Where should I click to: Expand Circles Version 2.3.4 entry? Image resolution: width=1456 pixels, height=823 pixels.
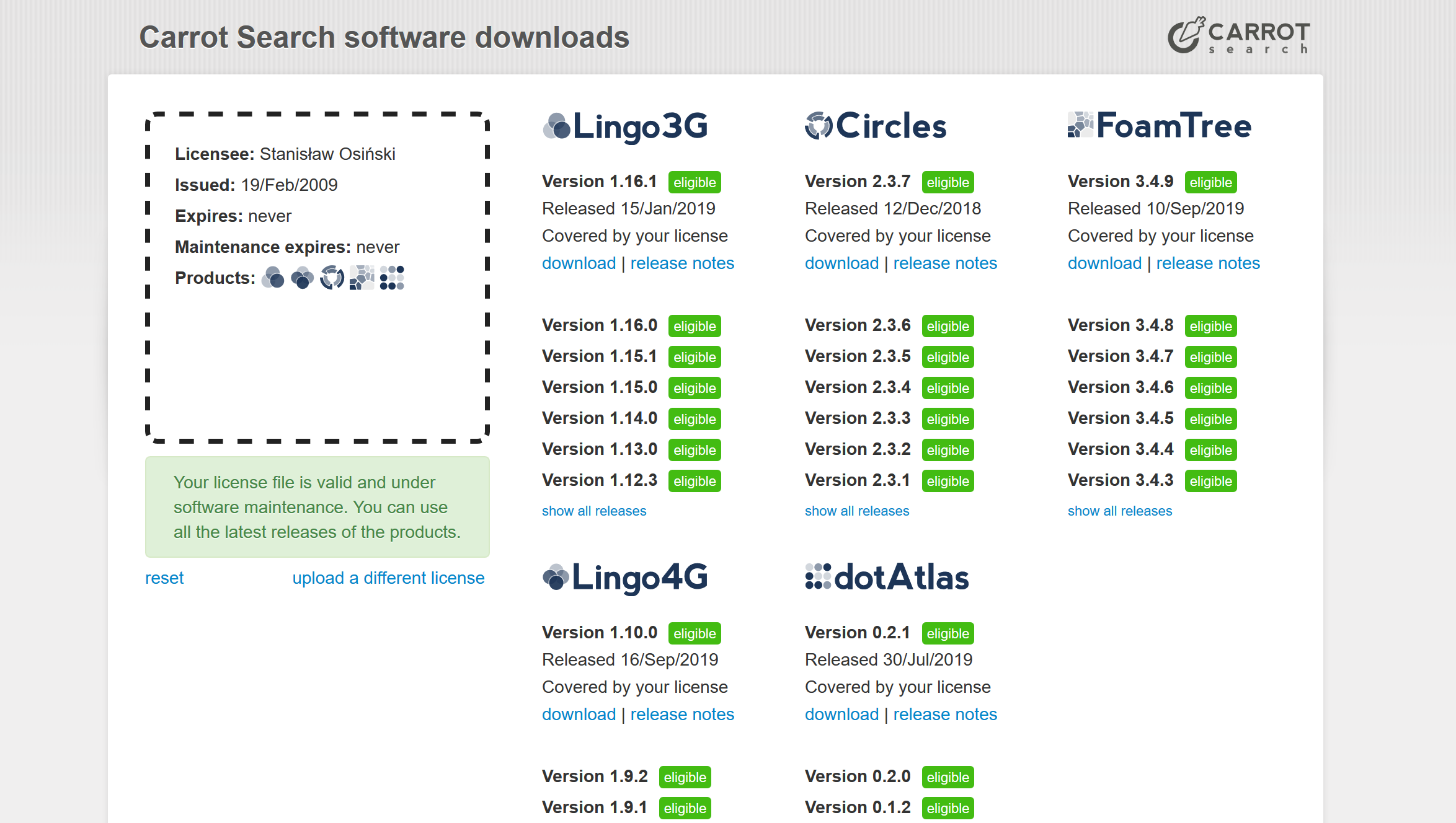858,387
